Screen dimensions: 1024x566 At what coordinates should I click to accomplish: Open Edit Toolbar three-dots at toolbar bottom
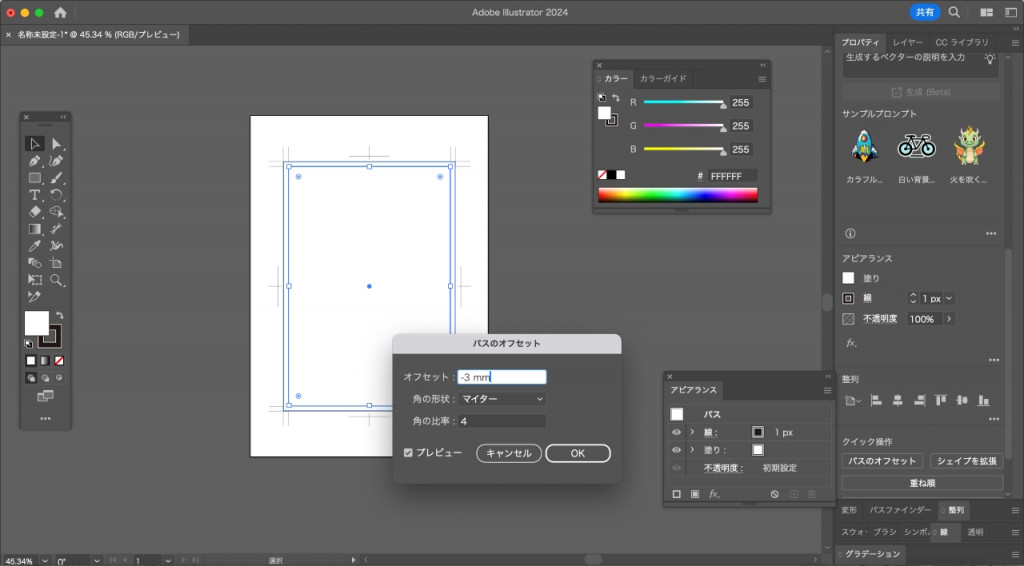[x=45, y=418]
